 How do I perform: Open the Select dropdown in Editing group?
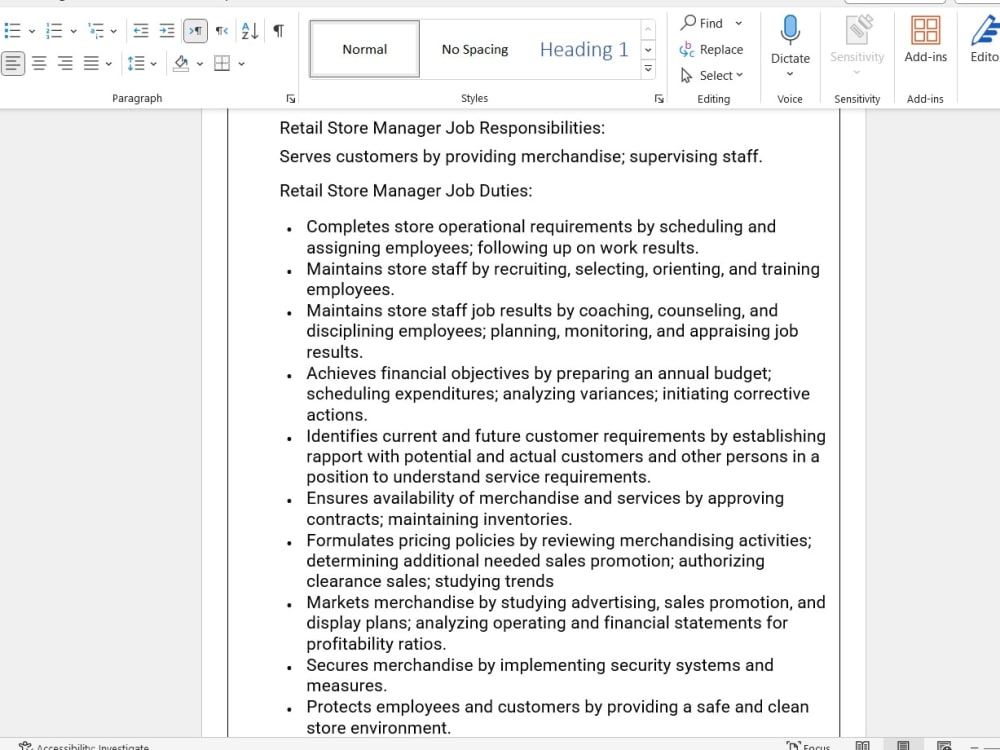712,75
